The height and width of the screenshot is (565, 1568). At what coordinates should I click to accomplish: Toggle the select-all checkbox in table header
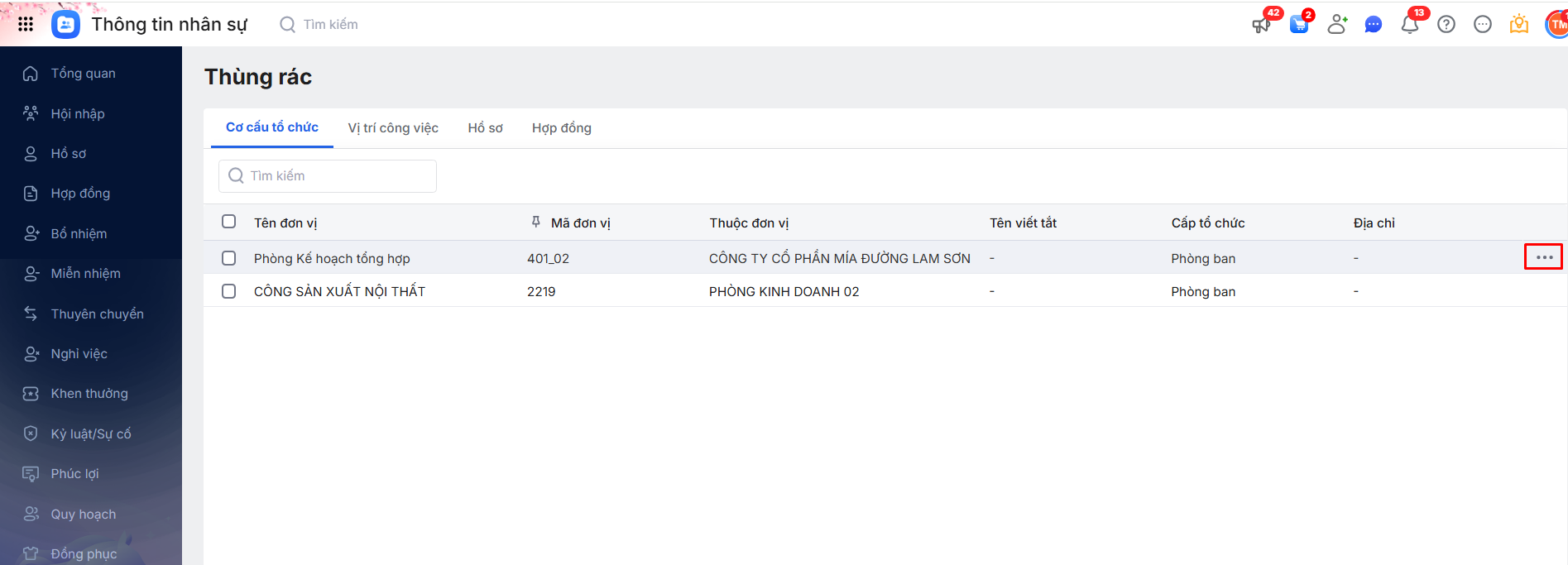pos(229,222)
